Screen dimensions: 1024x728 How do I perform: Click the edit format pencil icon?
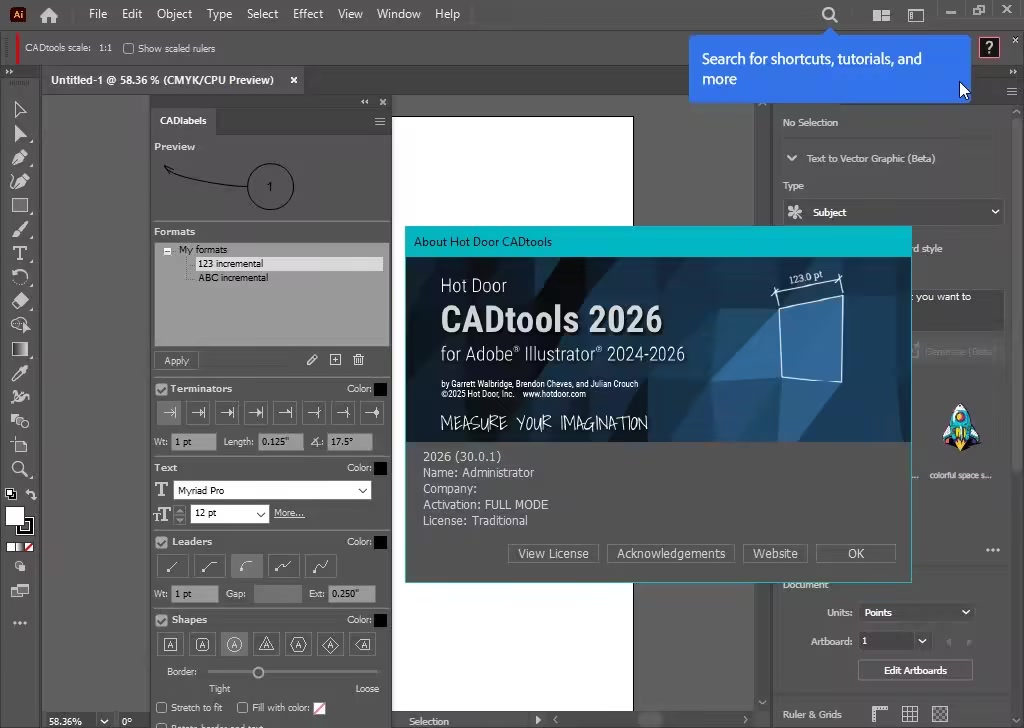[x=312, y=360]
